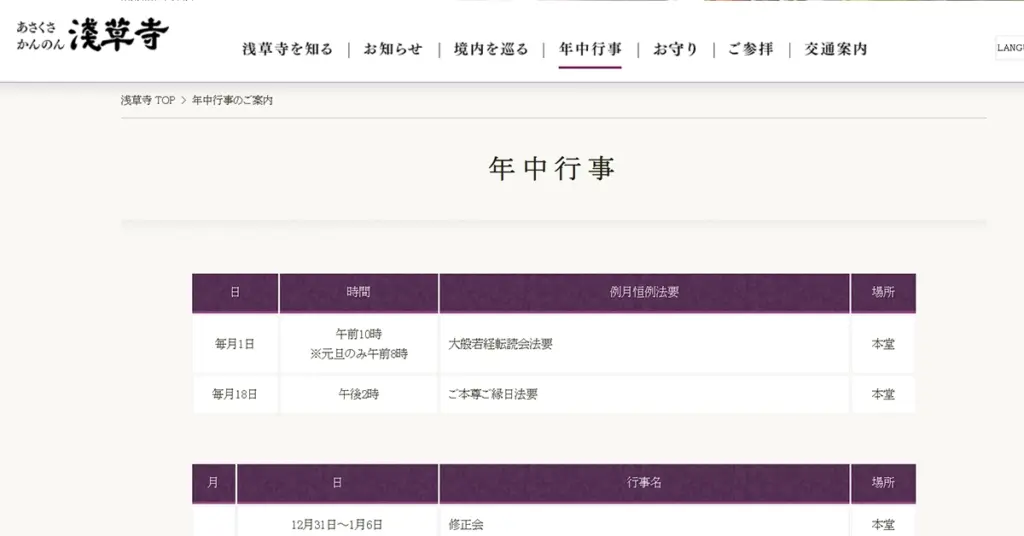Select the ご本尊ご縁日法要 cell
Screen dimensions: 1024x536
[645, 394]
